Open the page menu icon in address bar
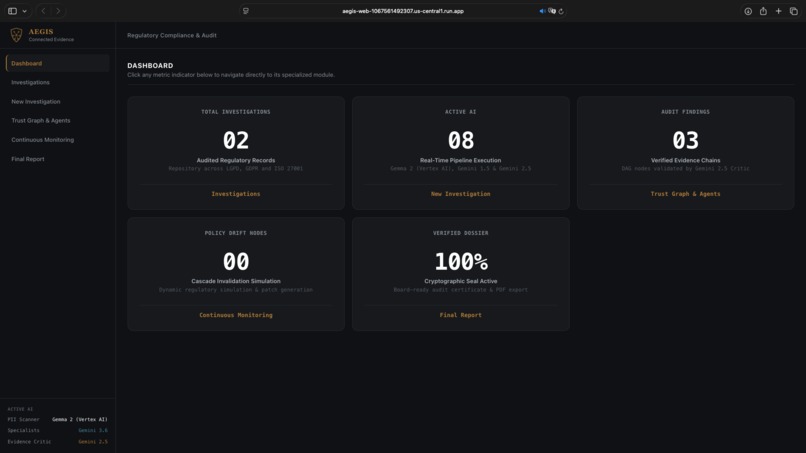 click(x=246, y=11)
